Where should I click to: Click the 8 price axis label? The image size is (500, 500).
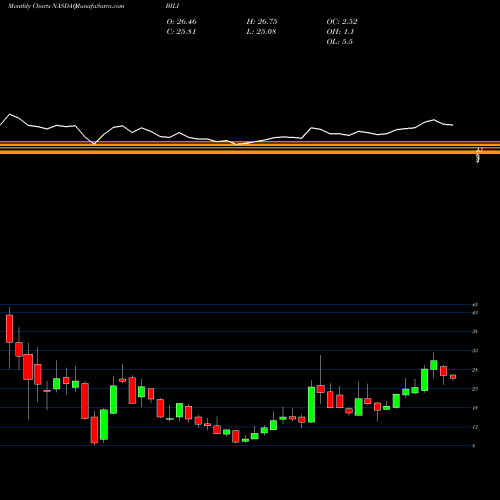click(x=474, y=446)
